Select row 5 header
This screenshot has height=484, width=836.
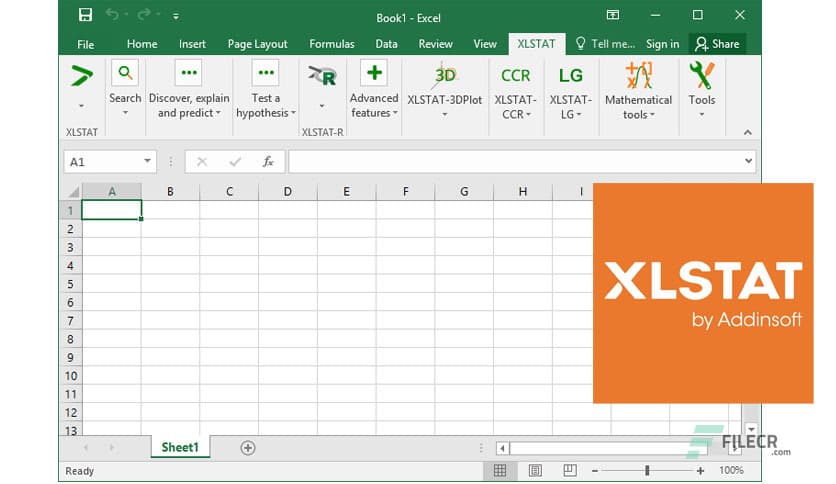70,284
